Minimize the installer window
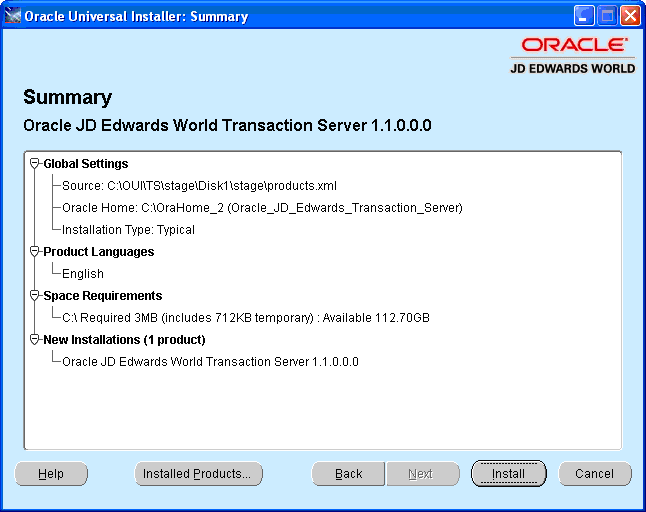The height and width of the screenshot is (512, 646). (x=584, y=16)
